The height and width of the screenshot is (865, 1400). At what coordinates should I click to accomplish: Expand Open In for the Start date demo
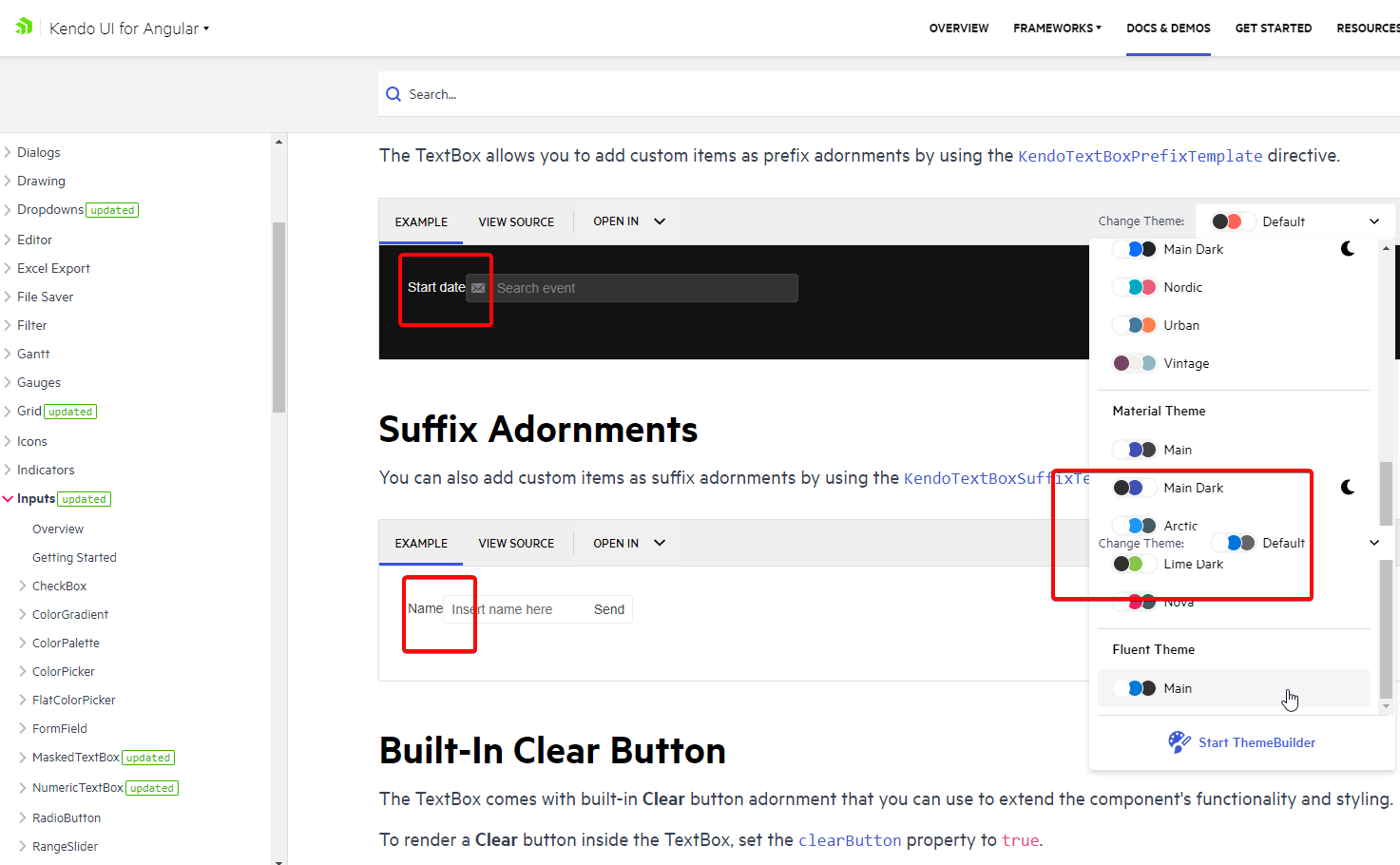click(x=629, y=221)
